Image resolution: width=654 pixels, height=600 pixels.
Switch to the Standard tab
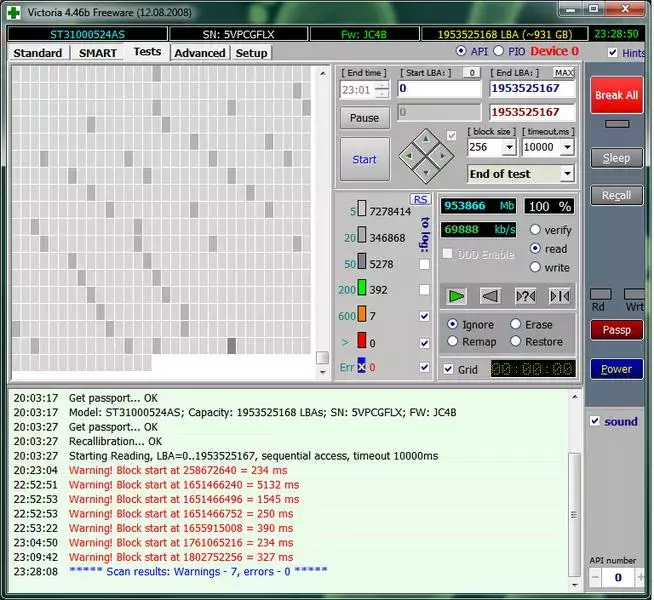(38, 53)
